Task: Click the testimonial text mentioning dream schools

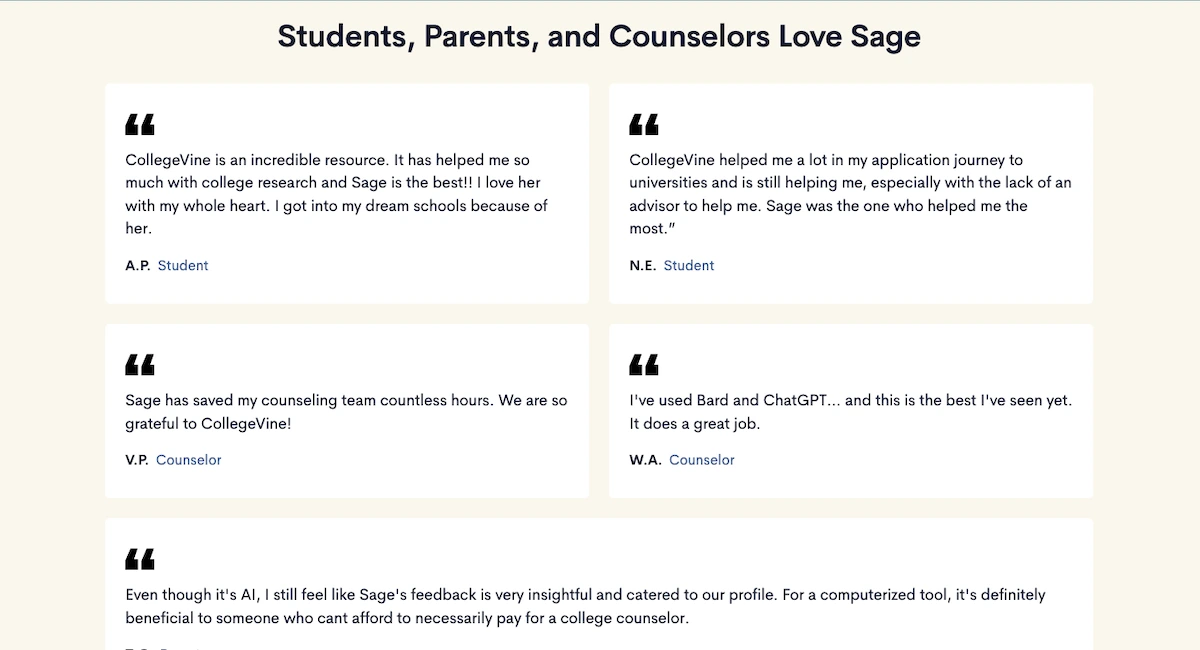Action: point(336,194)
